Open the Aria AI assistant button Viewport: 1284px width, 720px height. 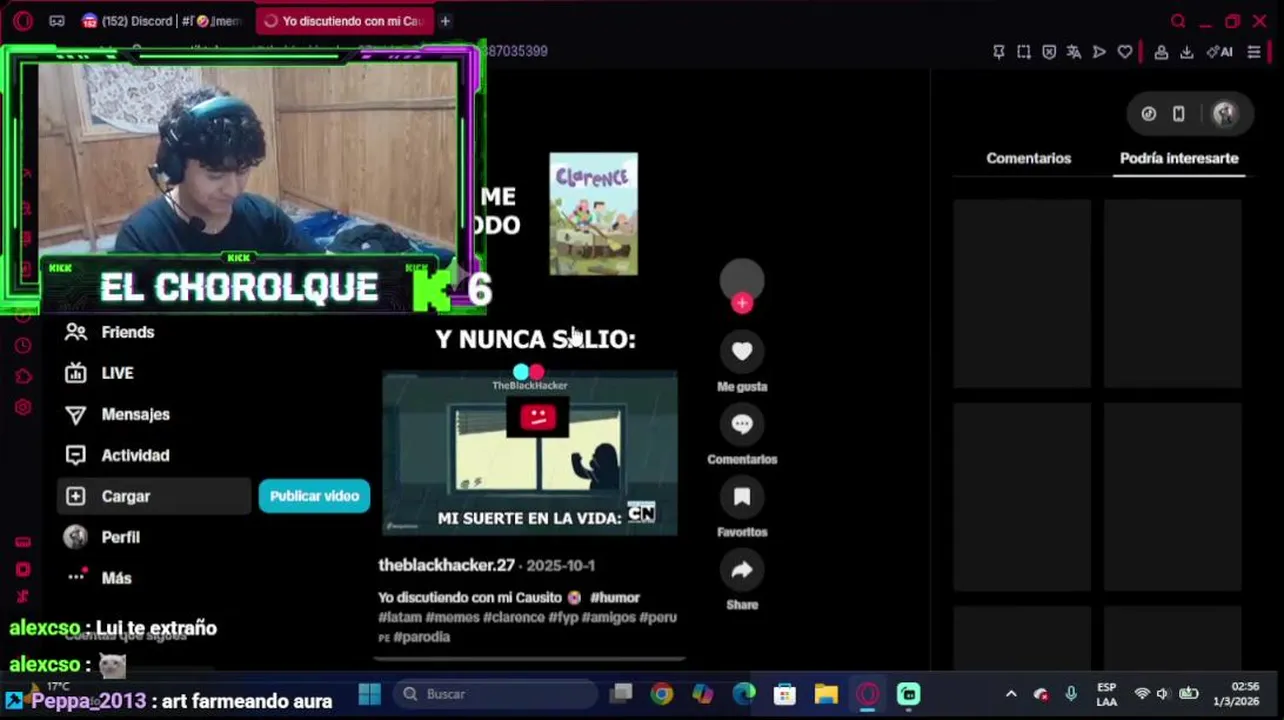1219,52
